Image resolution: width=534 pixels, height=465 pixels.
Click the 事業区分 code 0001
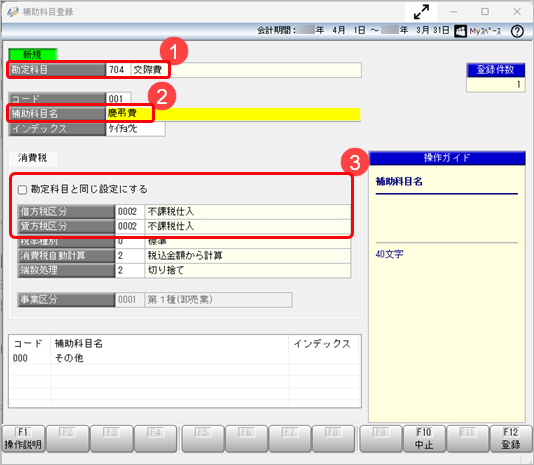pos(130,300)
